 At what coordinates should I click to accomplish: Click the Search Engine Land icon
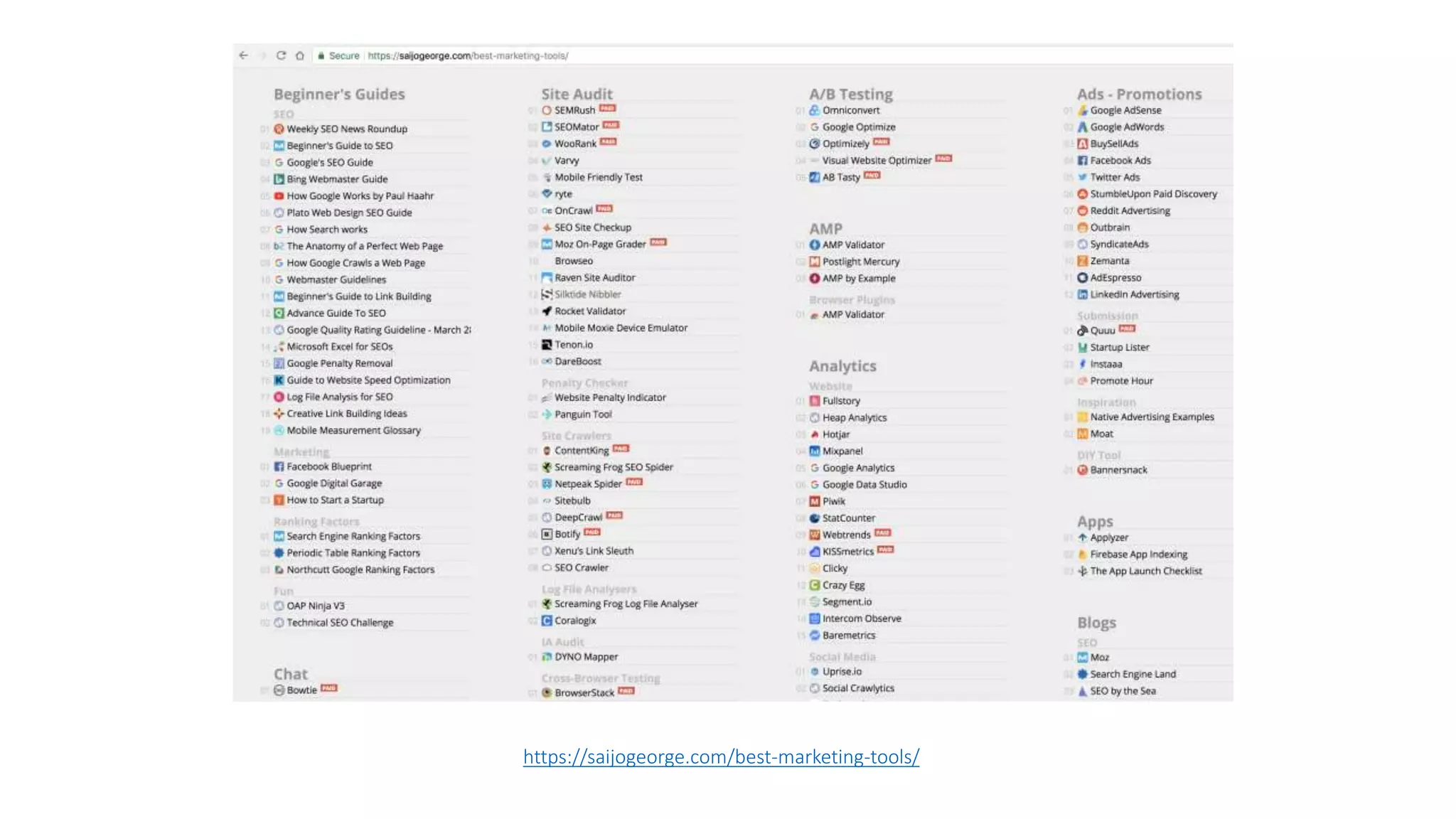pos(1082,674)
